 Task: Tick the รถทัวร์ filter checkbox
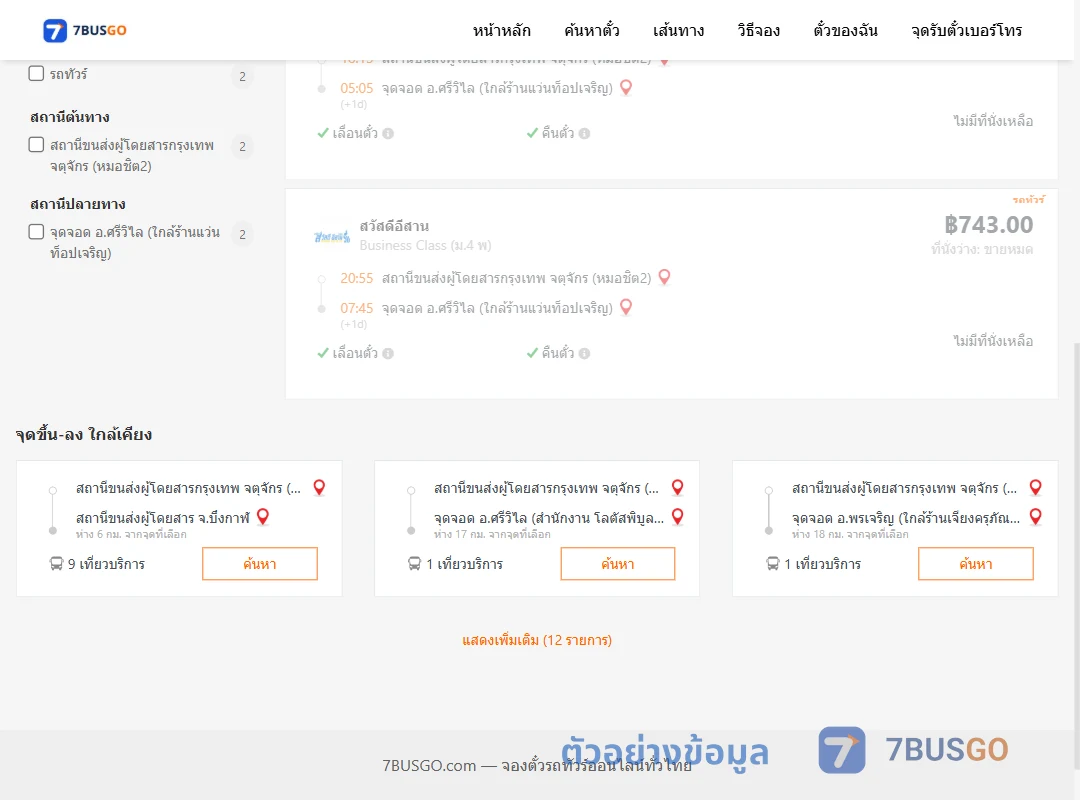point(37,73)
